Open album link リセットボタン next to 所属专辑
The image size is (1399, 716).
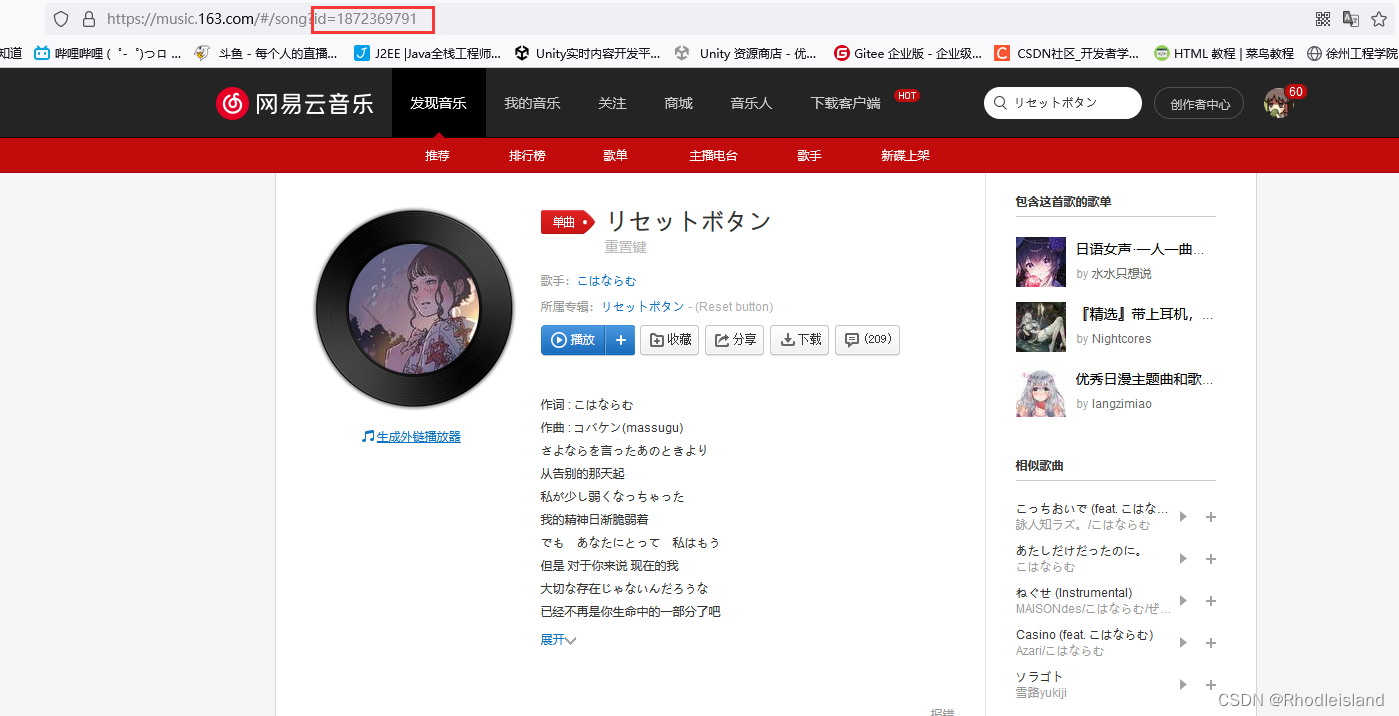(643, 307)
